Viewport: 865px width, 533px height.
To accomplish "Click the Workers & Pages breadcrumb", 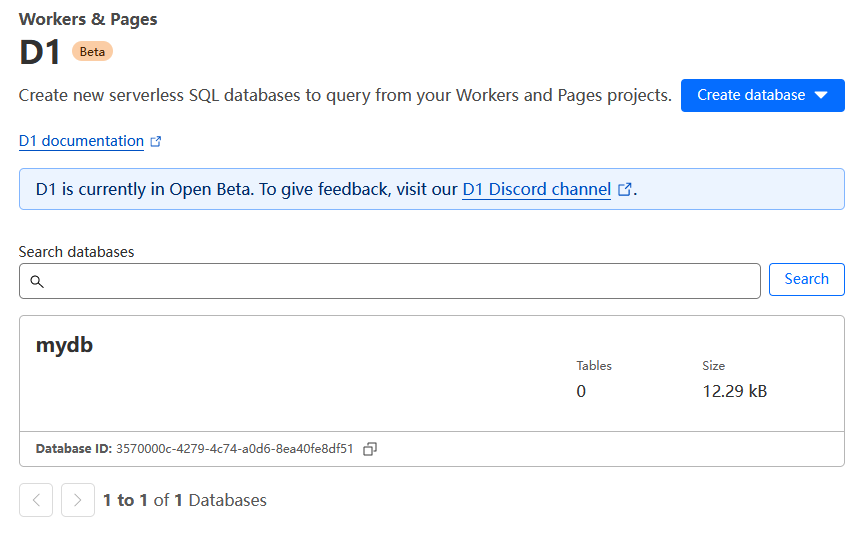I will pos(88,19).
